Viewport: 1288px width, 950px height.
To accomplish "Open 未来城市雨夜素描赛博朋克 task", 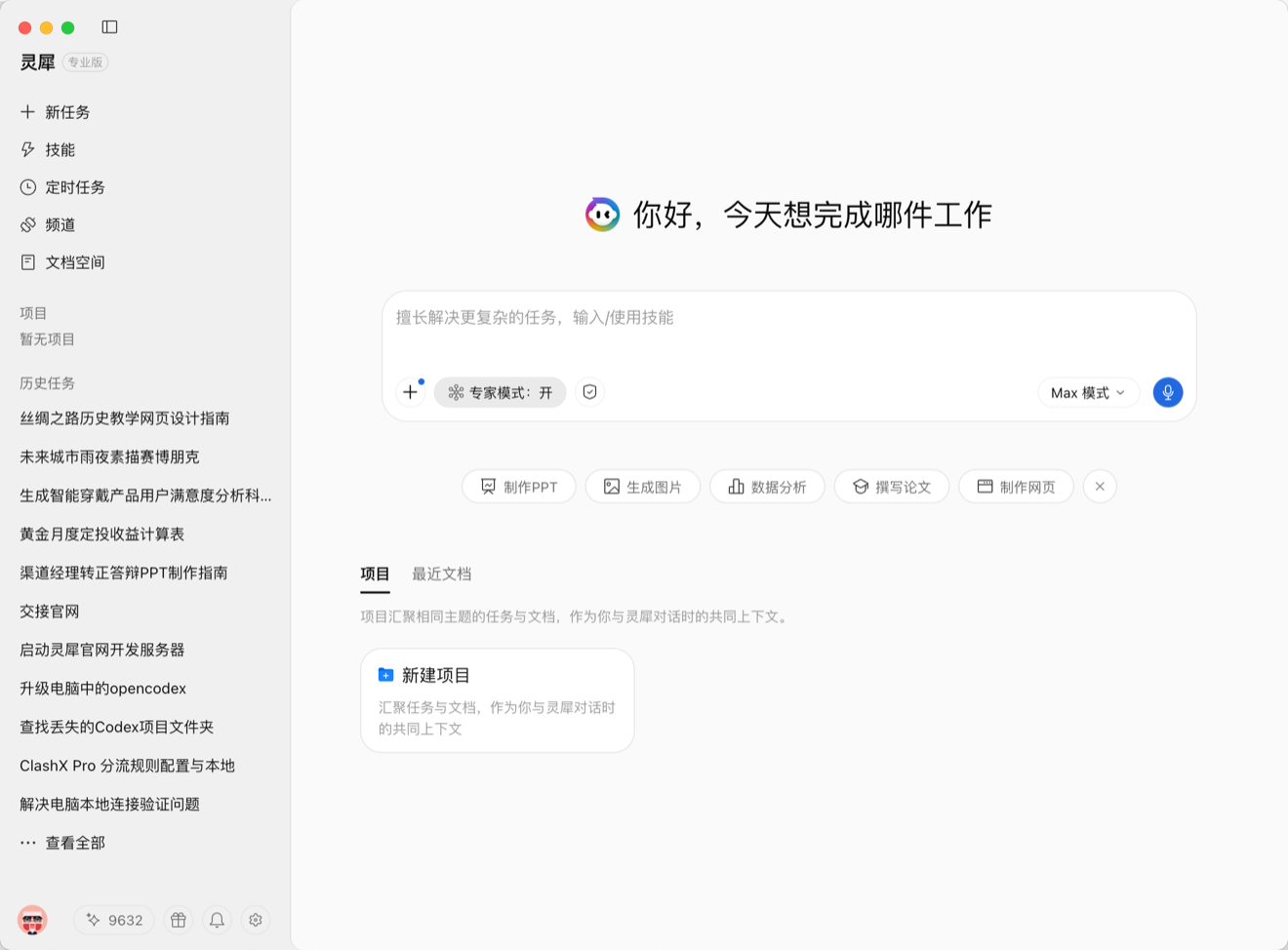I will tap(109, 456).
